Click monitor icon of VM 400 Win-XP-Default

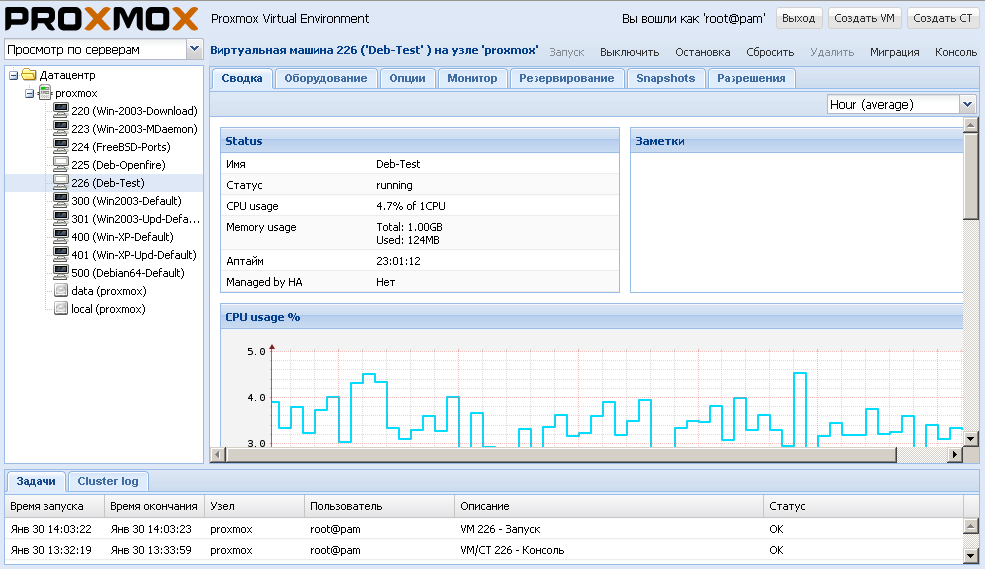(x=61, y=237)
